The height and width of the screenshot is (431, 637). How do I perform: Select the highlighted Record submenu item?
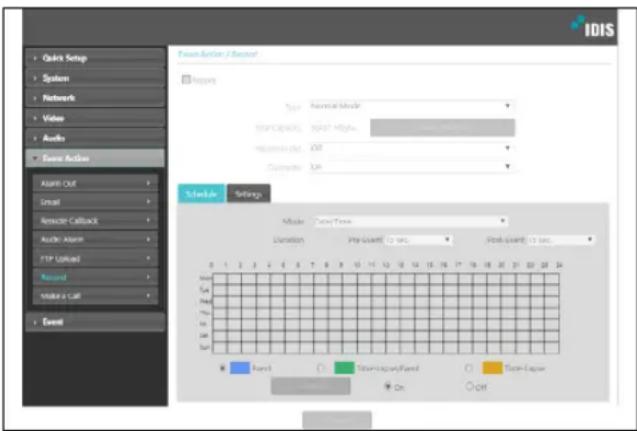95,277
